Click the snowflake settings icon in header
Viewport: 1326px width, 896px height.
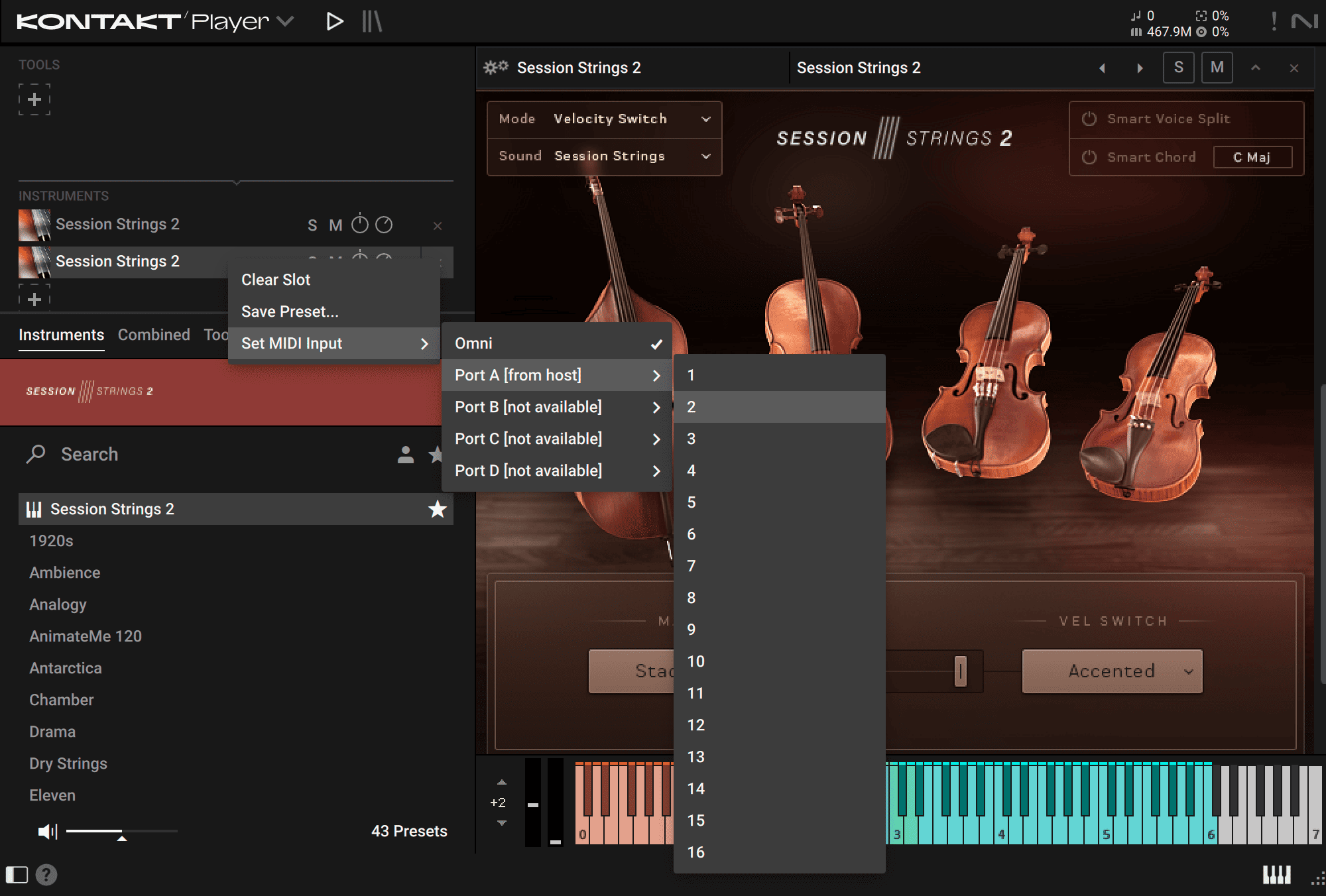click(495, 67)
